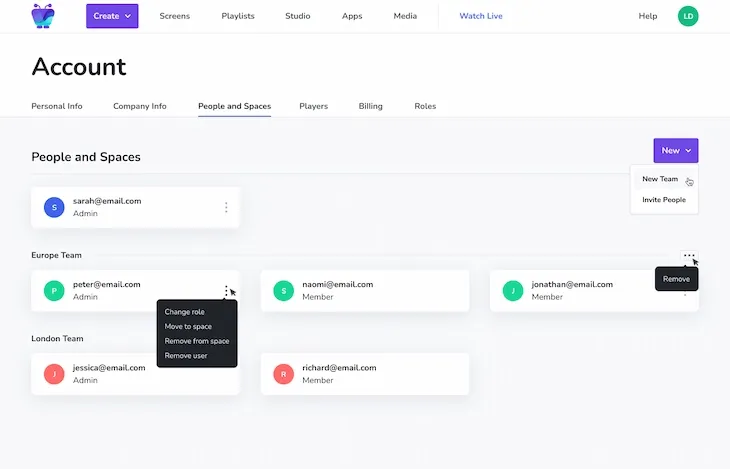Select the People and Spaces tab
Screen dimensions: 730x469
235,106
